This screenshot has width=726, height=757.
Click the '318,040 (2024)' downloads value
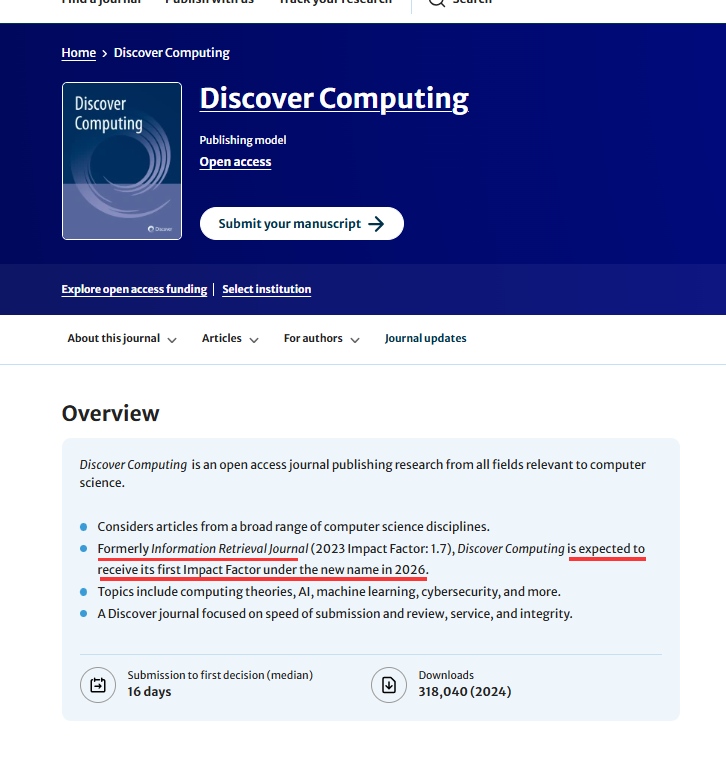(x=465, y=692)
